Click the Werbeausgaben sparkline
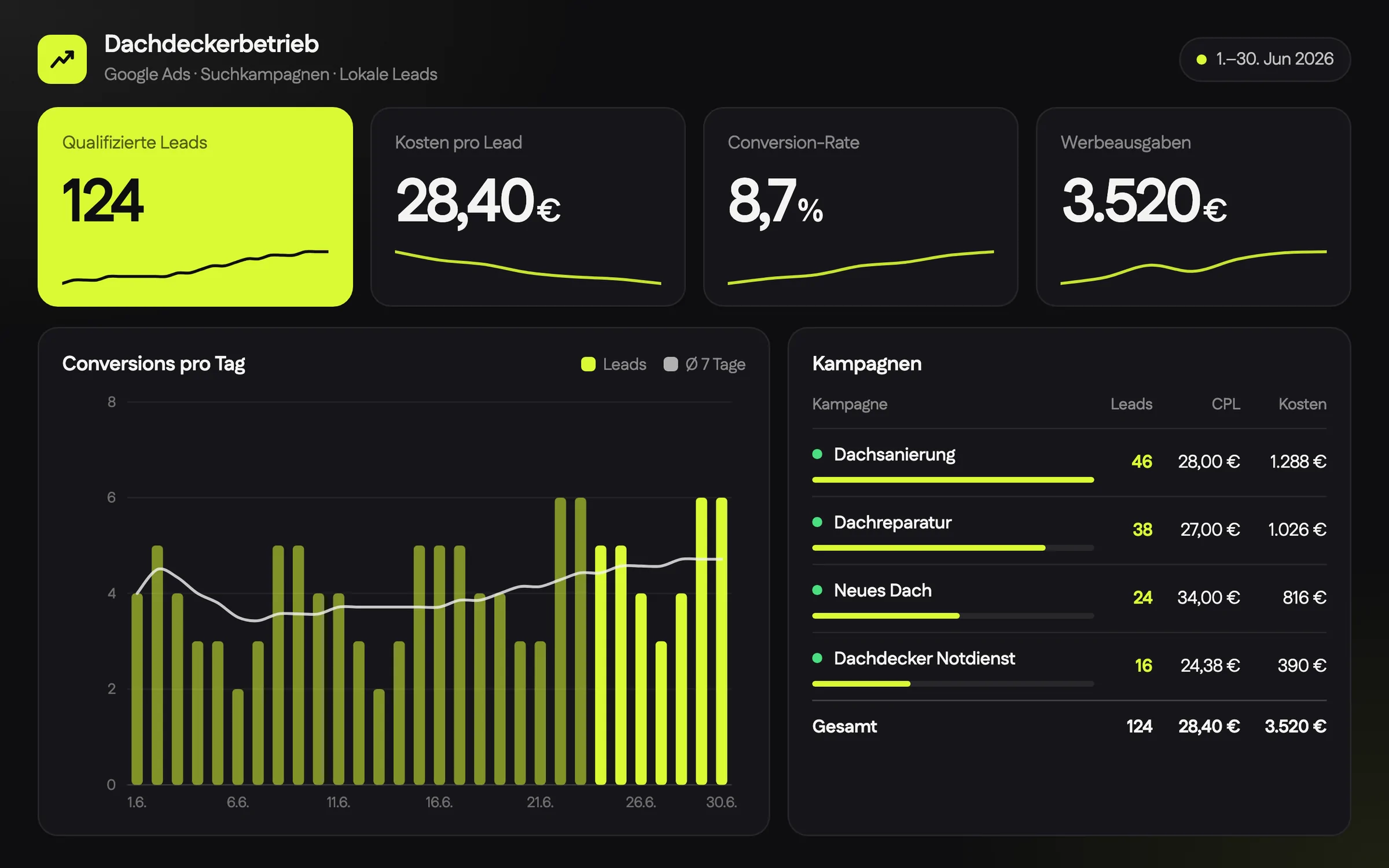Viewport: 1389px width, 868px height. (1193, 267)
